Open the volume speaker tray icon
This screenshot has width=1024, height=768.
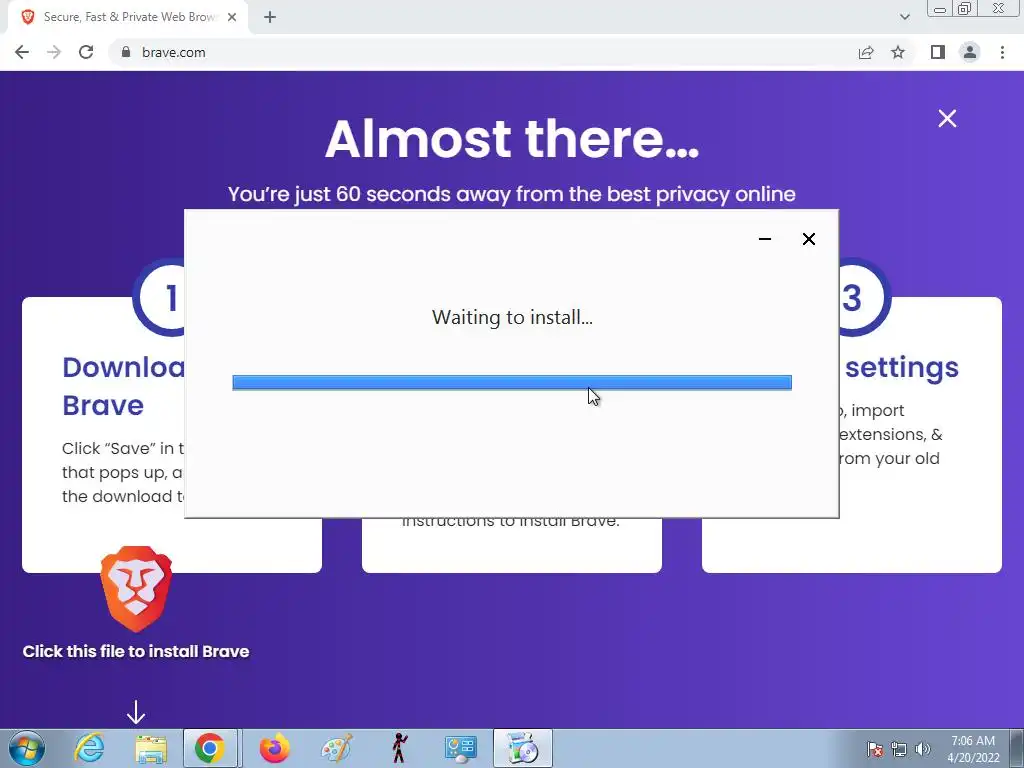tap(922, 749)
